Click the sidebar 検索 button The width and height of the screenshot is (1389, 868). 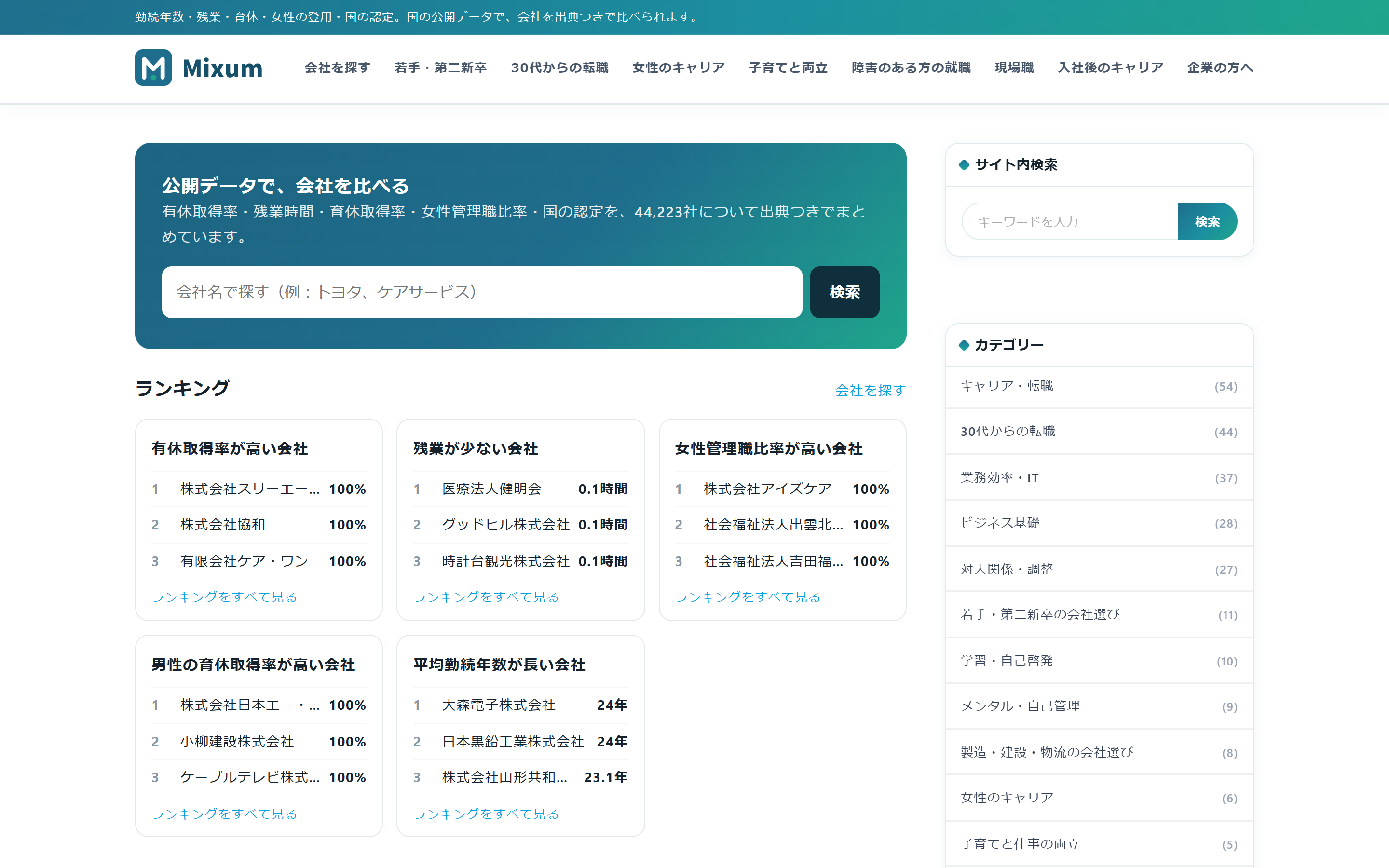tap(1207, 222)
